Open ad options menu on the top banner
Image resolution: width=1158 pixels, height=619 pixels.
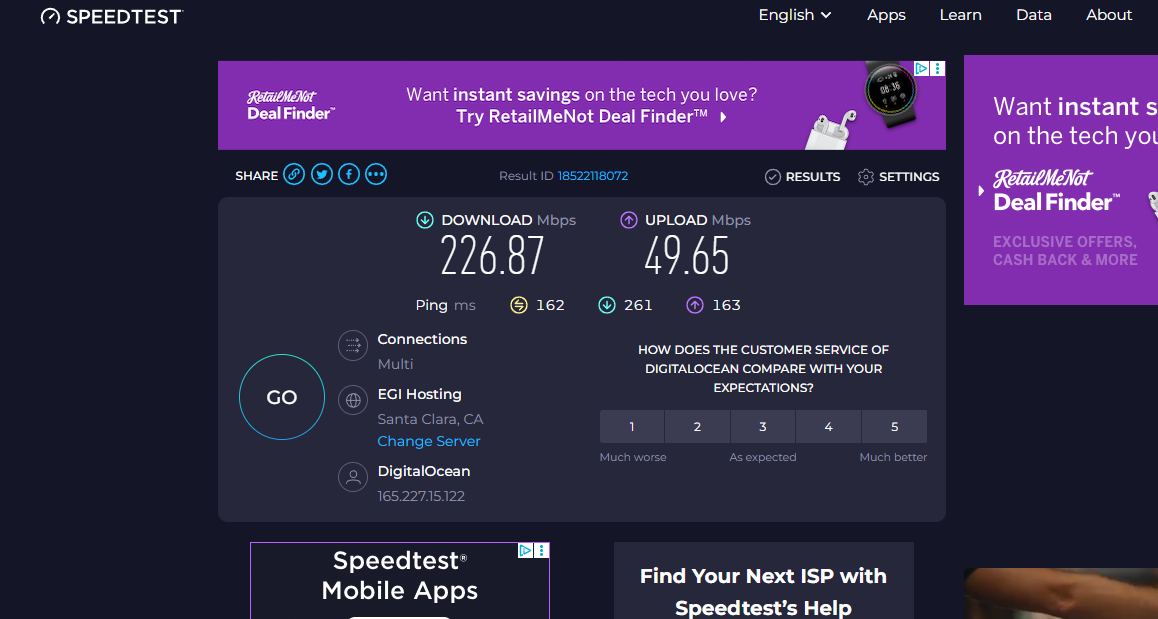[x=938, y=69]
